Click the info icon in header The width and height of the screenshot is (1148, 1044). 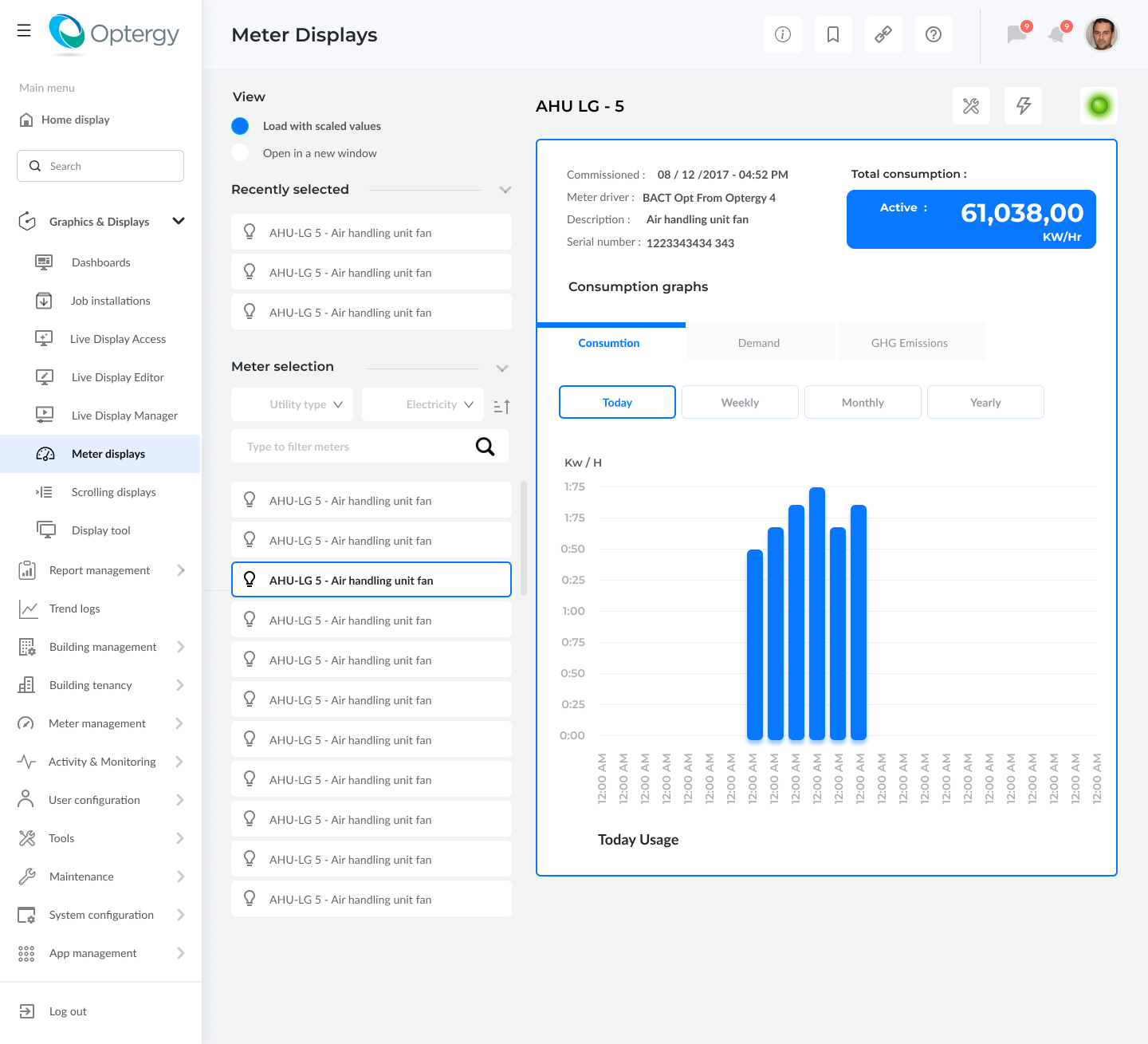pyautogui.click(x=783, y=34)
